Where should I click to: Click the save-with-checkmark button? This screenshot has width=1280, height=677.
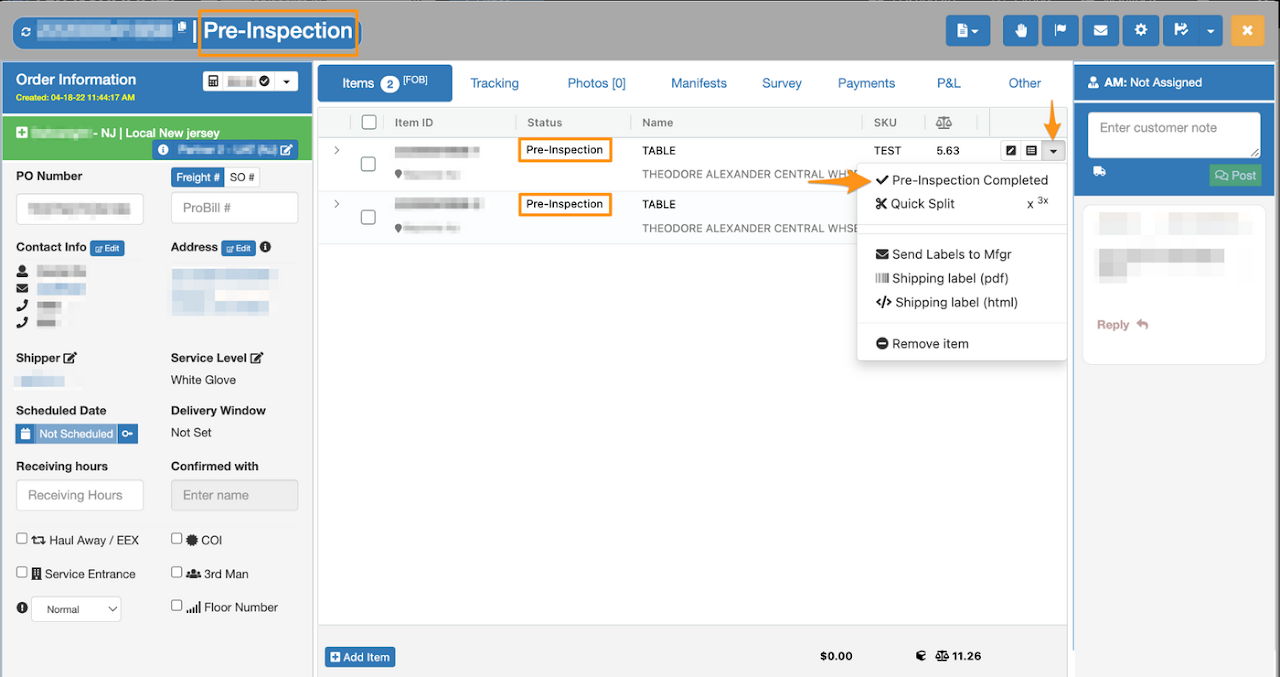click(1181, 31)
